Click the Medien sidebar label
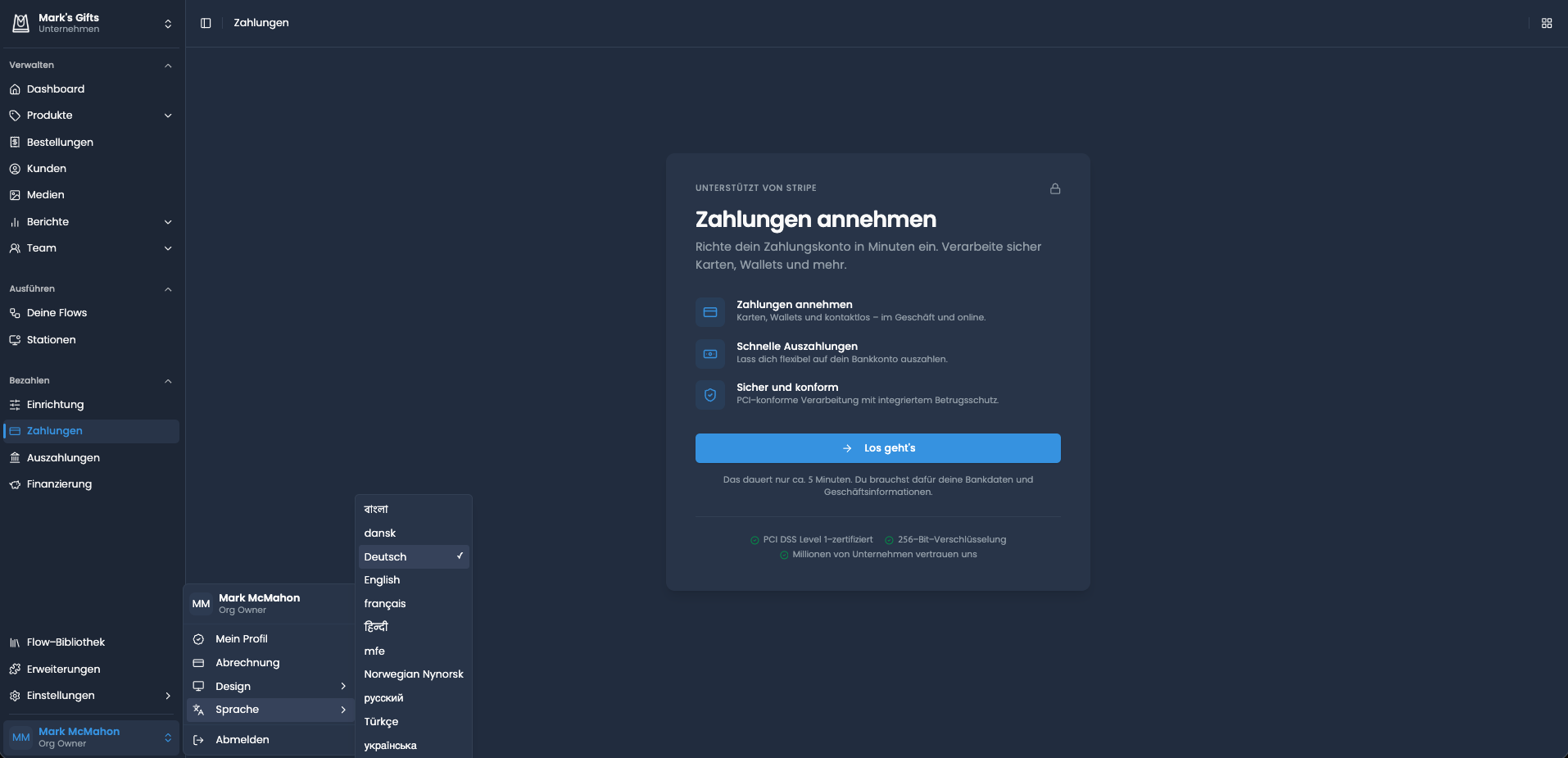 (45, 195)
